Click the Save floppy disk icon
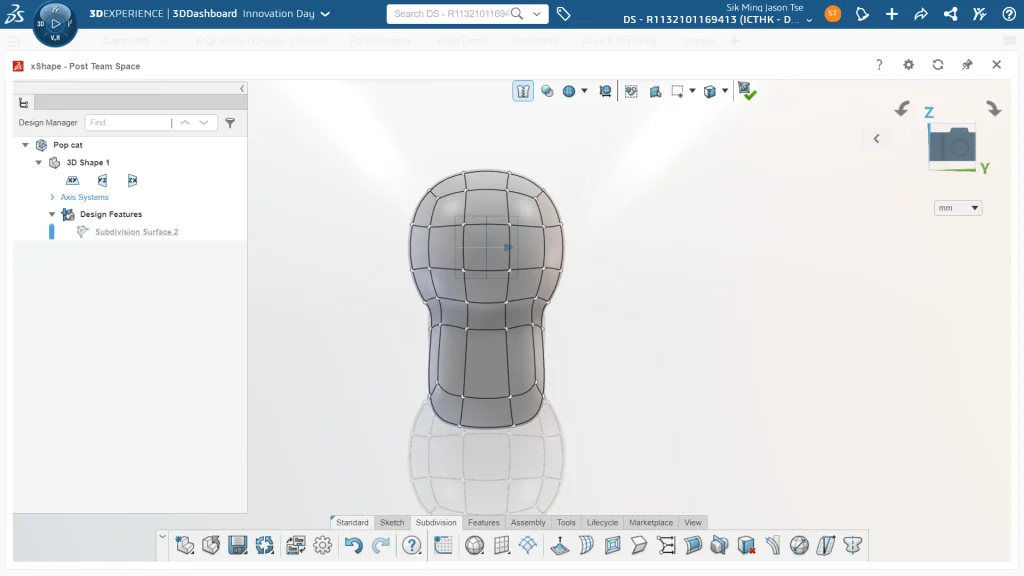The image size is (1024, 576). 238,545
